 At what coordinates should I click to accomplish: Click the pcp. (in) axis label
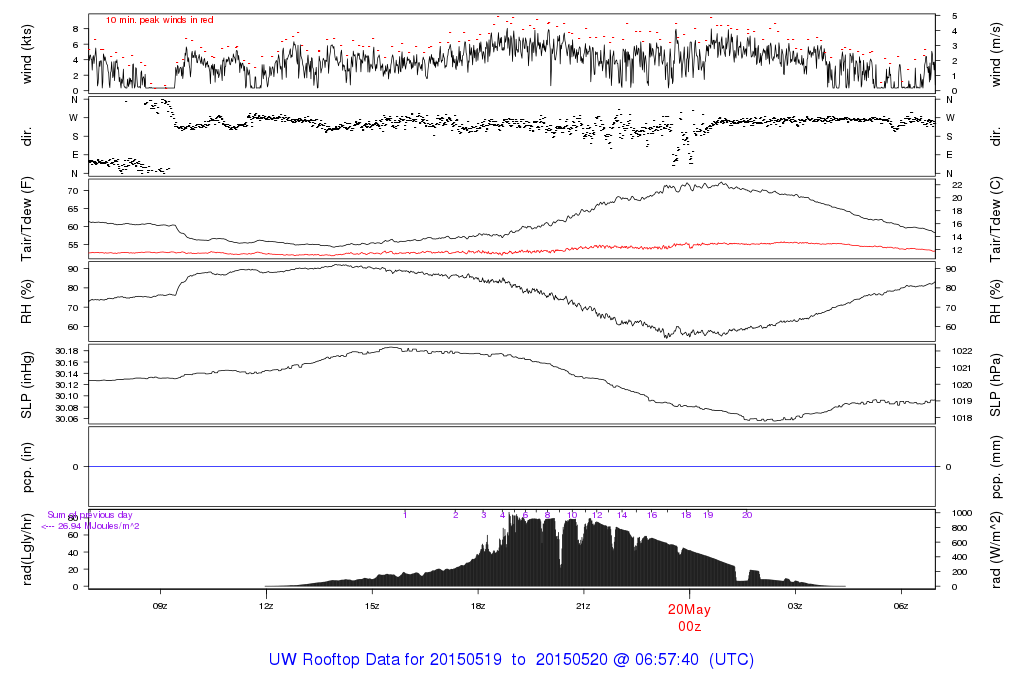(27, 467)
